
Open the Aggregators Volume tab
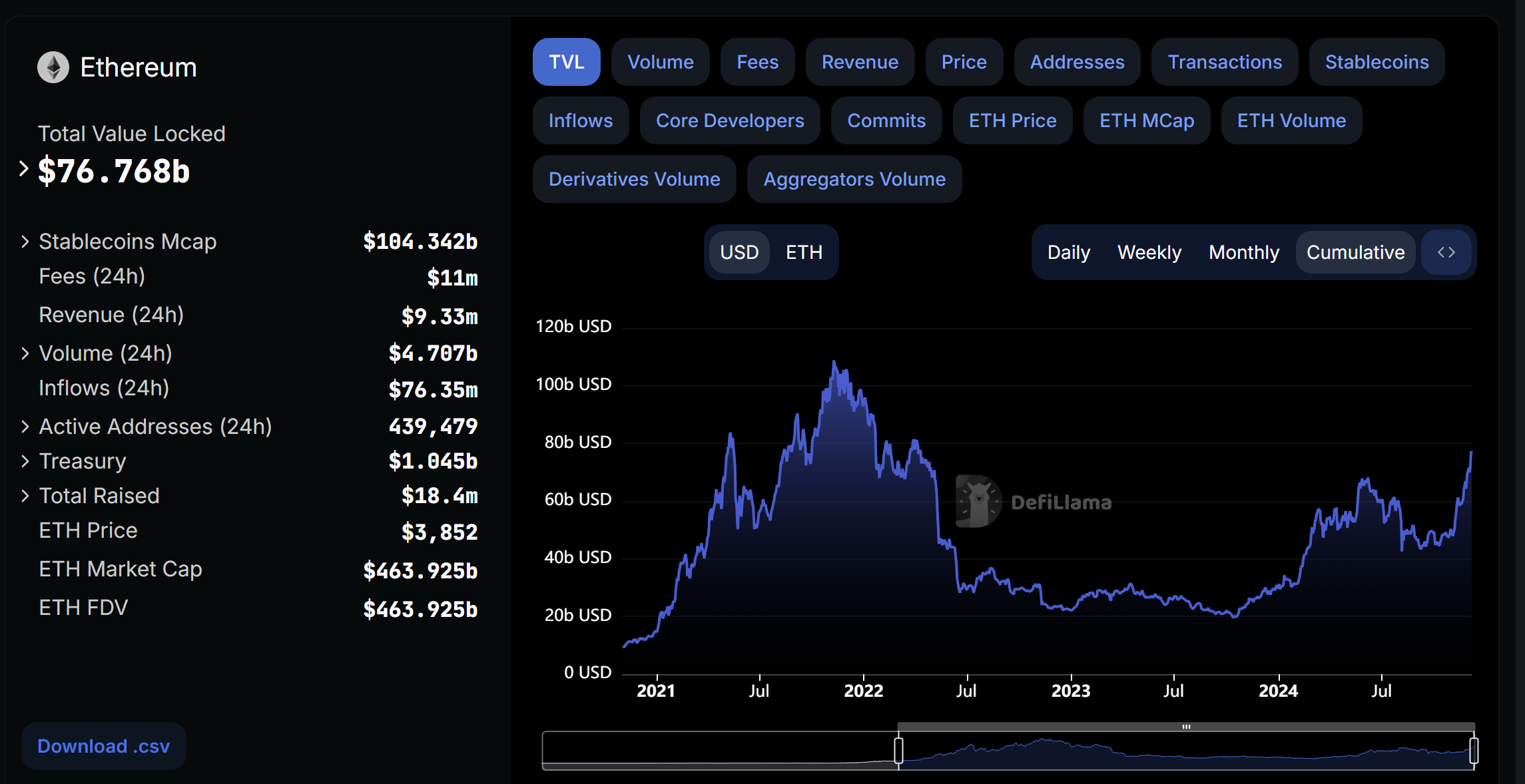pos(854,178)
